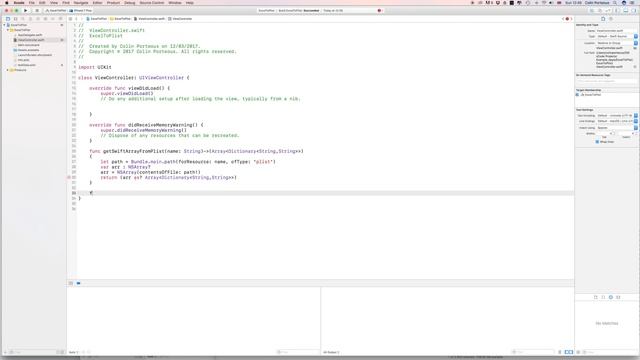Show the File inspector tab
Image resolution: width=640 pixels, height=360 pixels.
tap(603, 19)
